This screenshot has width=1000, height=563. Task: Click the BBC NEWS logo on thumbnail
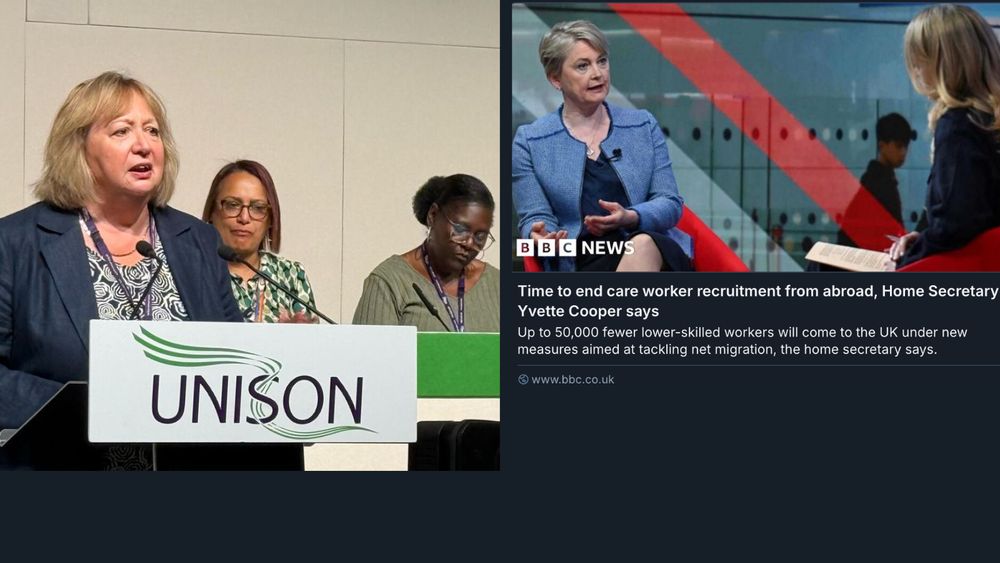coord(575,247)
